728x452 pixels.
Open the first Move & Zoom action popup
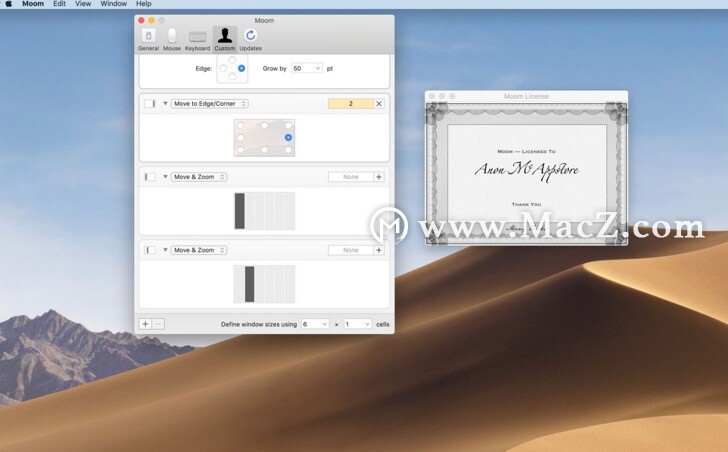pyautogui.click(x=199, y=177)
